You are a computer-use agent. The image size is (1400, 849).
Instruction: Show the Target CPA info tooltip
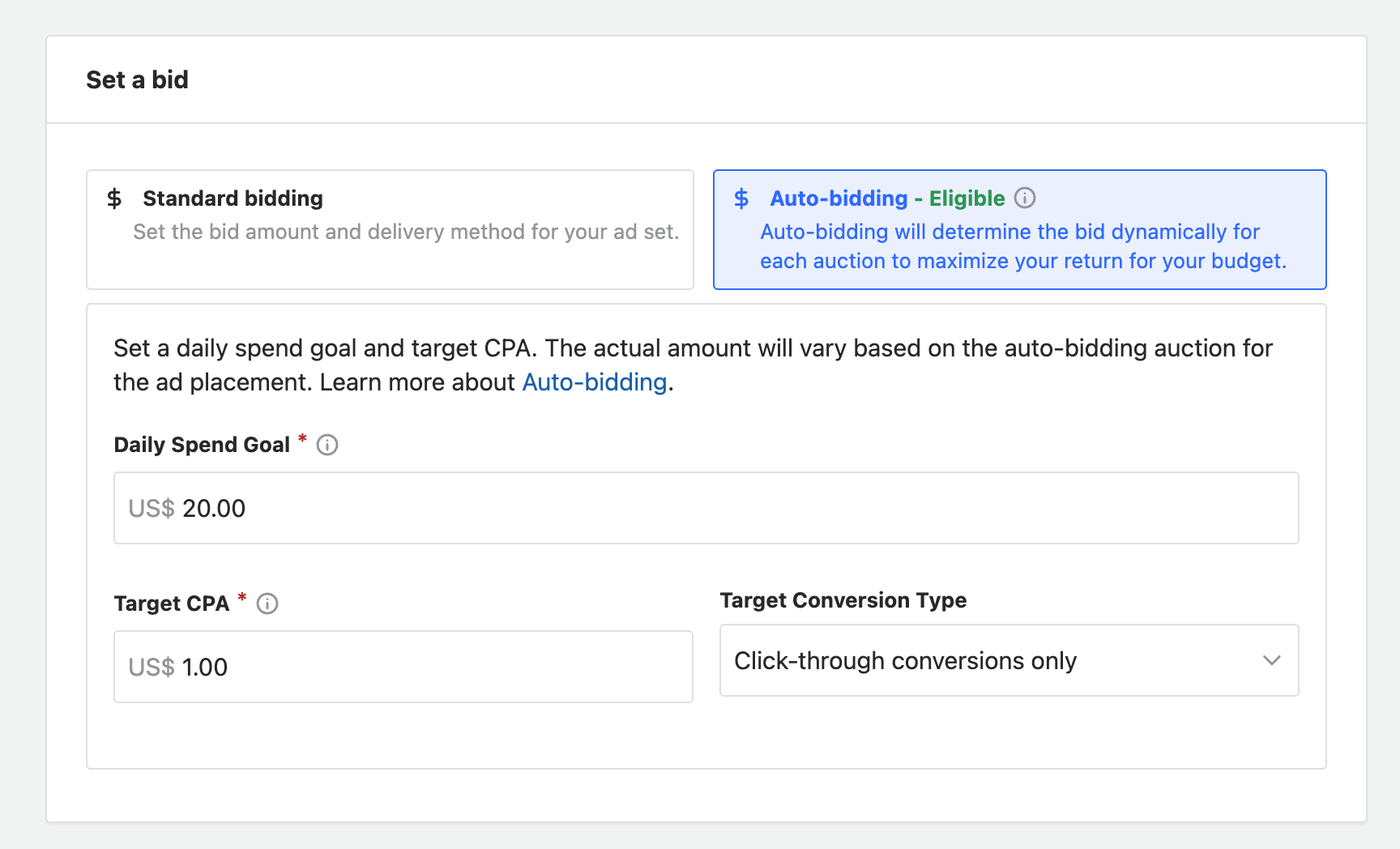(x=267, y=604)
